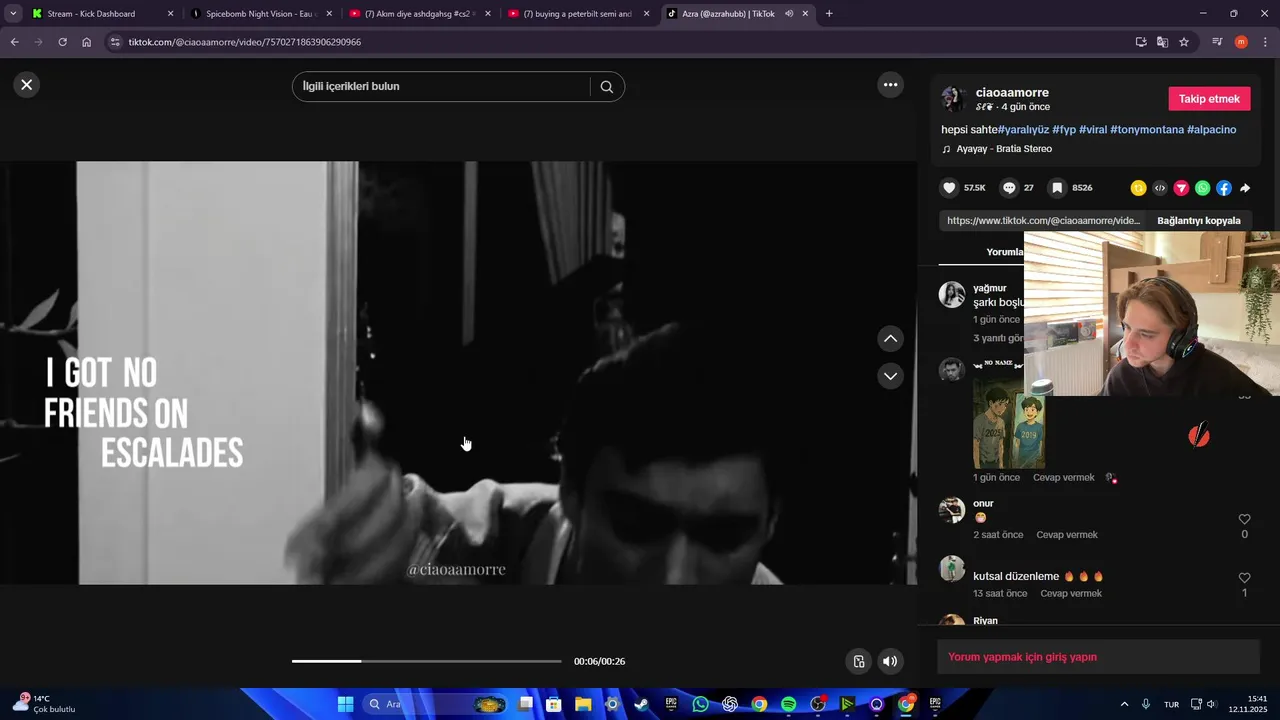Open WhatsApp from the taskbar
This screenshot has height=720, width=1280.
click(700, 704)
